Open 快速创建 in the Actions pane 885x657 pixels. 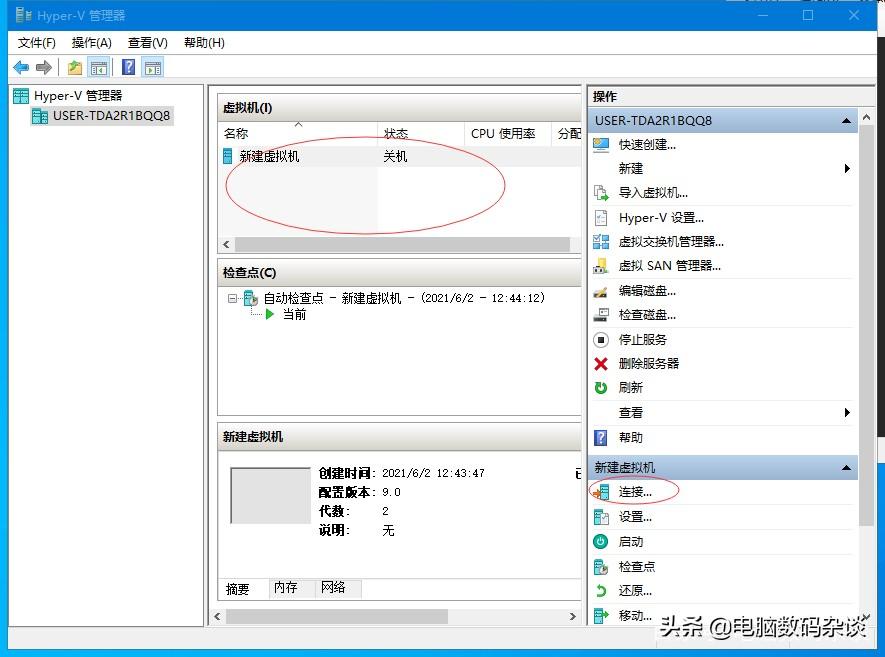tap(649, 143)
